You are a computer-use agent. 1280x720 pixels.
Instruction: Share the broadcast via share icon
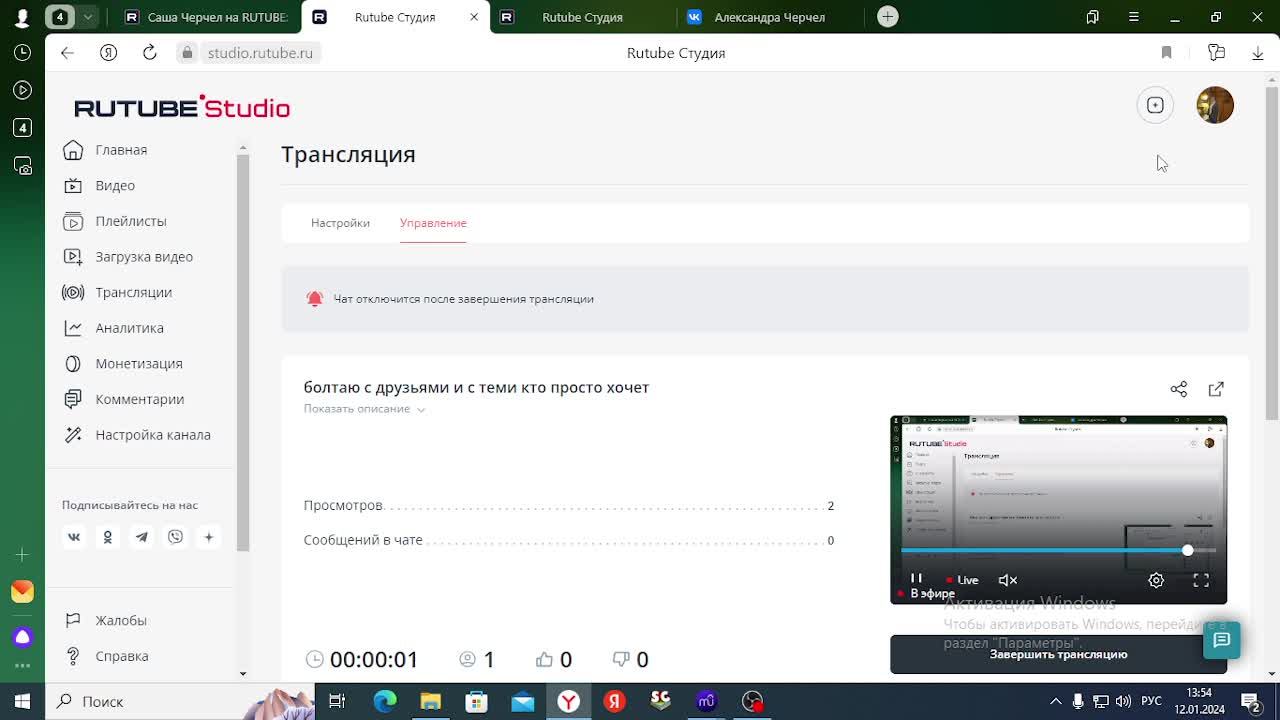[x=1179, y=389]
